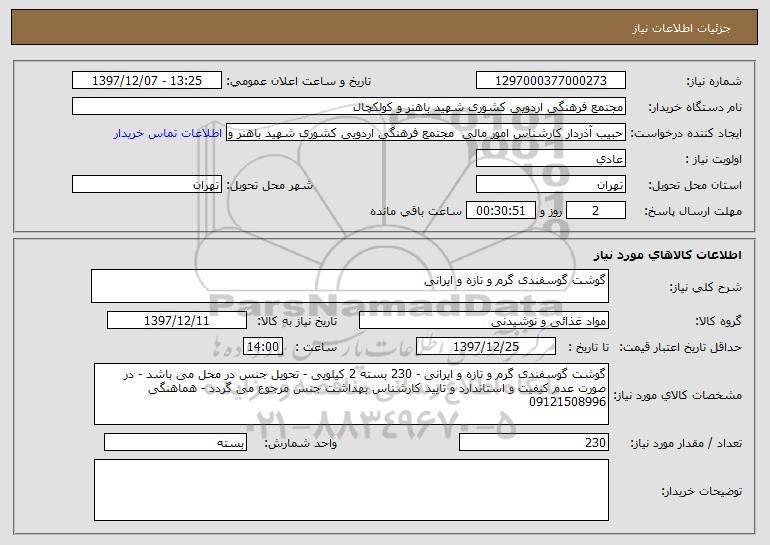Click the request creator field حبیب آذردار
Image resolution: width=770 pixels, height=545 pixels.
coord(426,133)
